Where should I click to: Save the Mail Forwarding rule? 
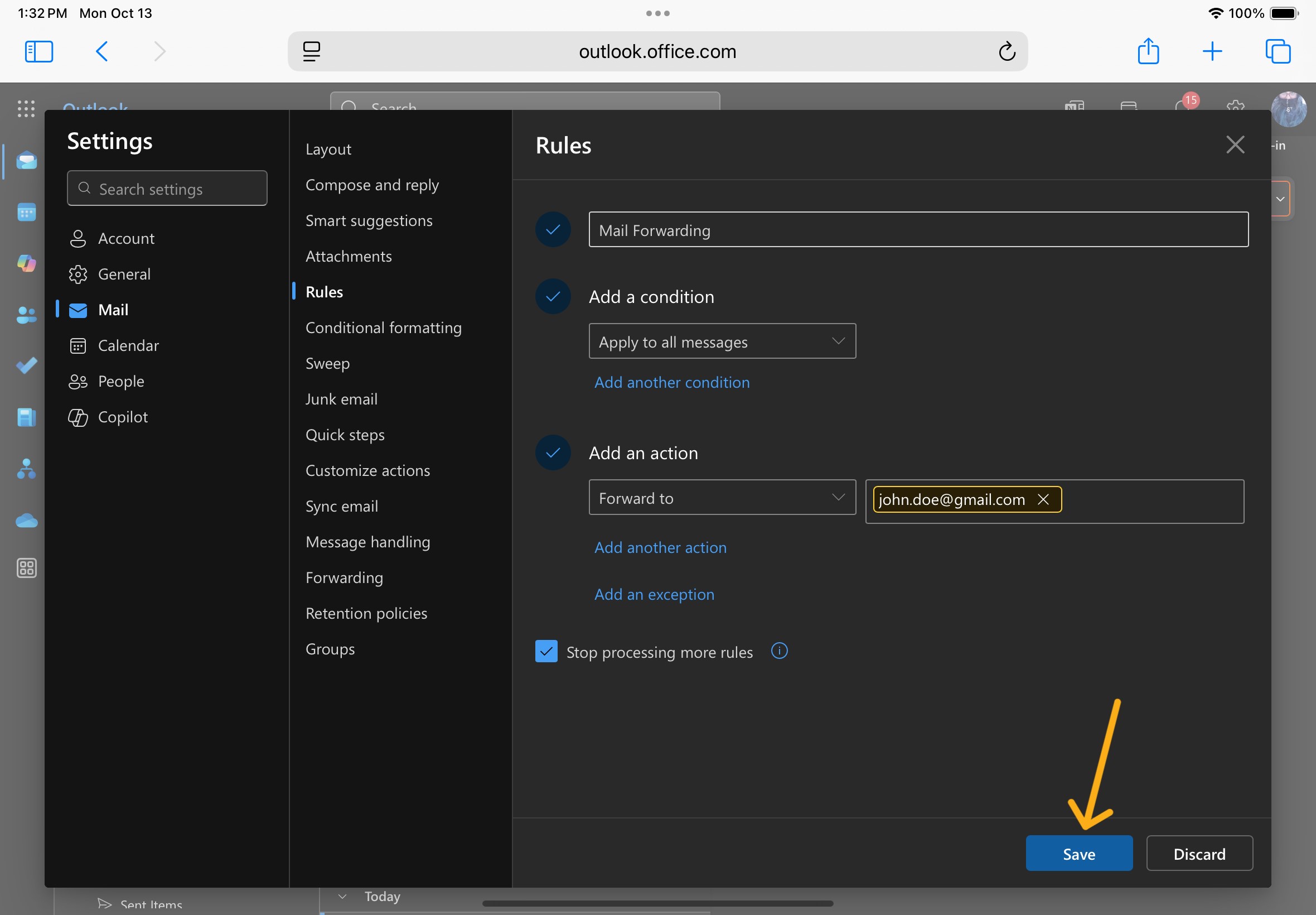tap(1078, 853)
